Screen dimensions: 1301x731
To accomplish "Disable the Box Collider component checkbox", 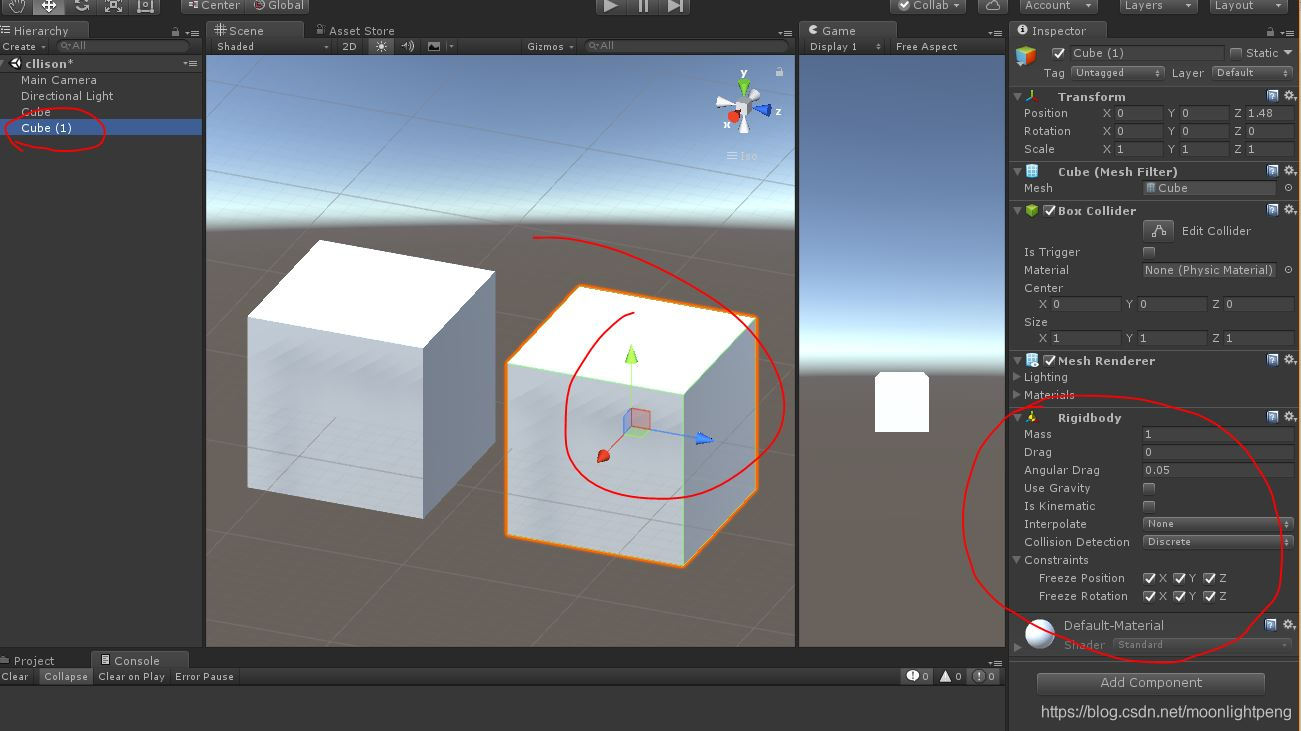I will 1049,210.
